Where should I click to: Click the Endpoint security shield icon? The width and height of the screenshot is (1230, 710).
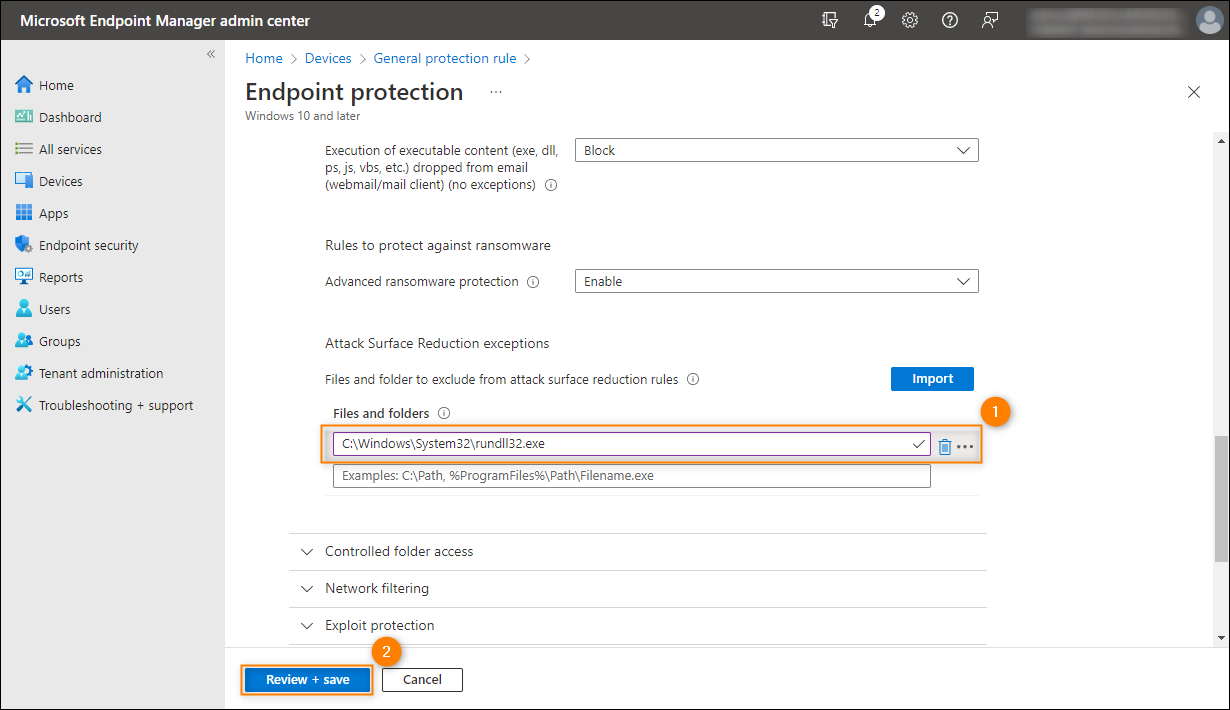pyautogui.click(x=24, y=245)
